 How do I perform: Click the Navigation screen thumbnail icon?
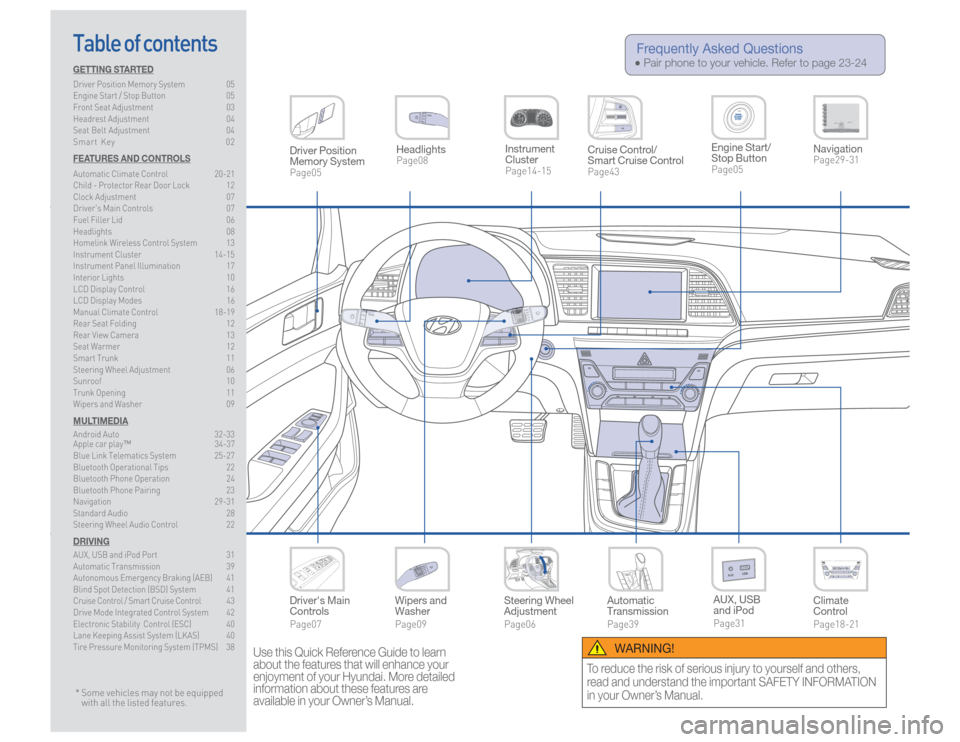coord(840,118)
